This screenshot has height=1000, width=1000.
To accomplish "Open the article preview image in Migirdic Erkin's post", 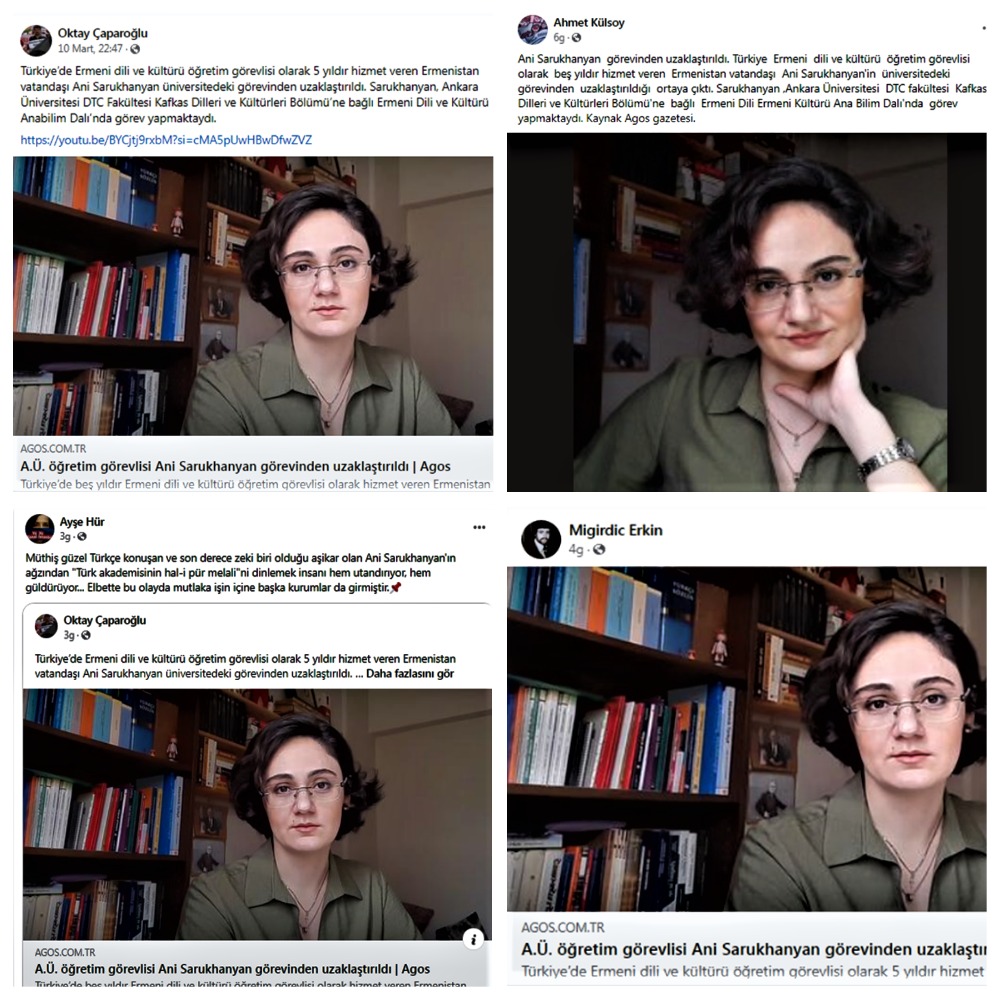I will point(747,739).
